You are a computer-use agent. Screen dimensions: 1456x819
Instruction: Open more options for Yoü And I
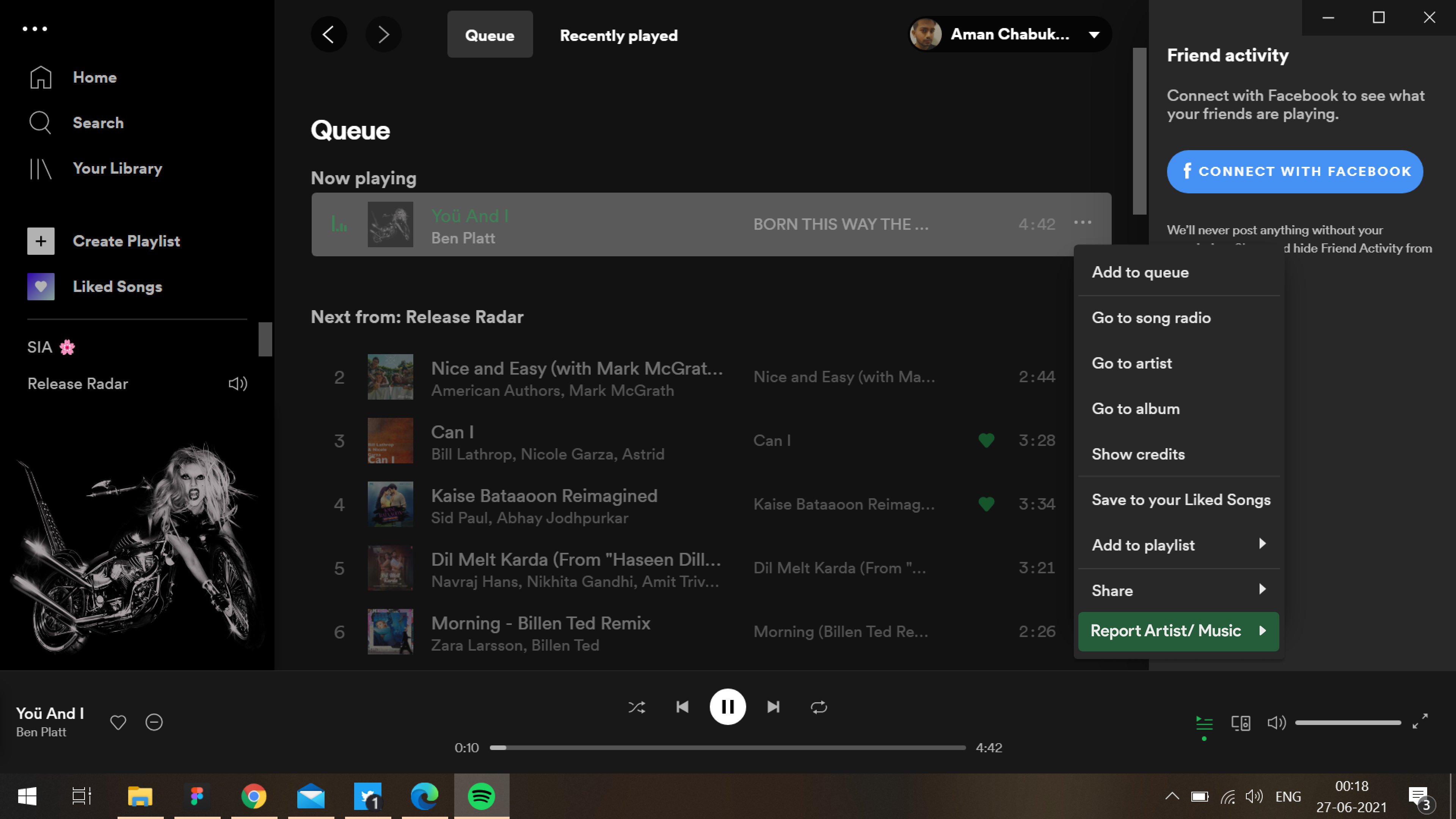coord(1083,223)
